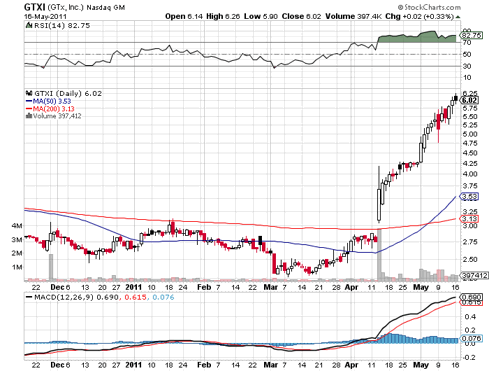Click the 4M label on the volume axis
Screen dimensions: 489x371
[x=17, y=226]
